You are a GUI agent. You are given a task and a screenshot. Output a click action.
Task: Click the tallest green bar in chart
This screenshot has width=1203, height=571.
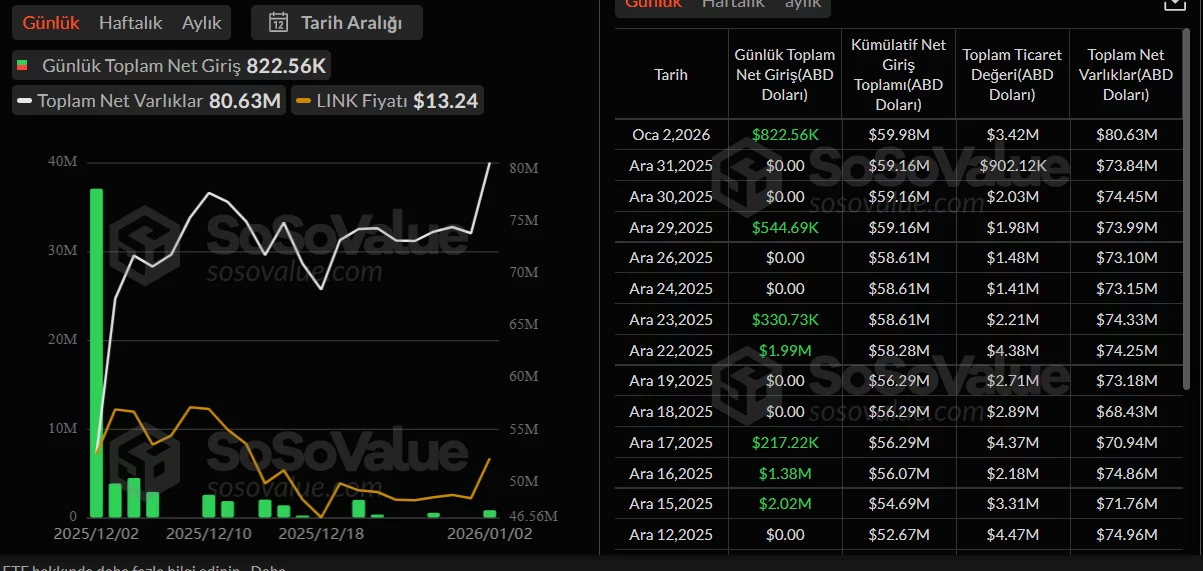pyautogui.click(x=96, y=350)
